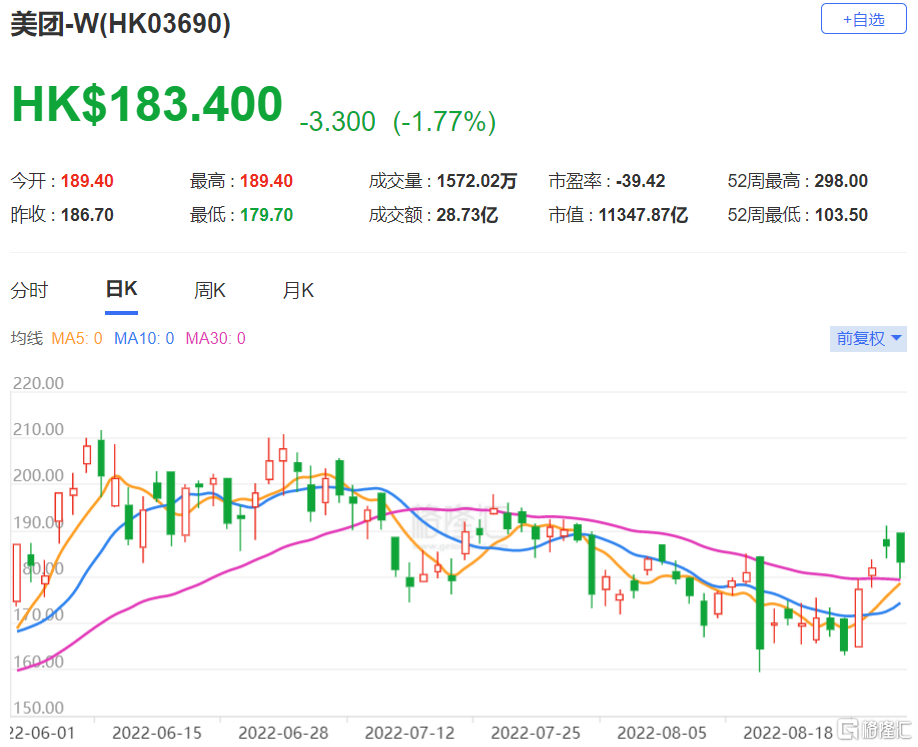The image size is (918, 747).
Task: Add stock to watchlist with +自选 button
Action: click(864, 19)
